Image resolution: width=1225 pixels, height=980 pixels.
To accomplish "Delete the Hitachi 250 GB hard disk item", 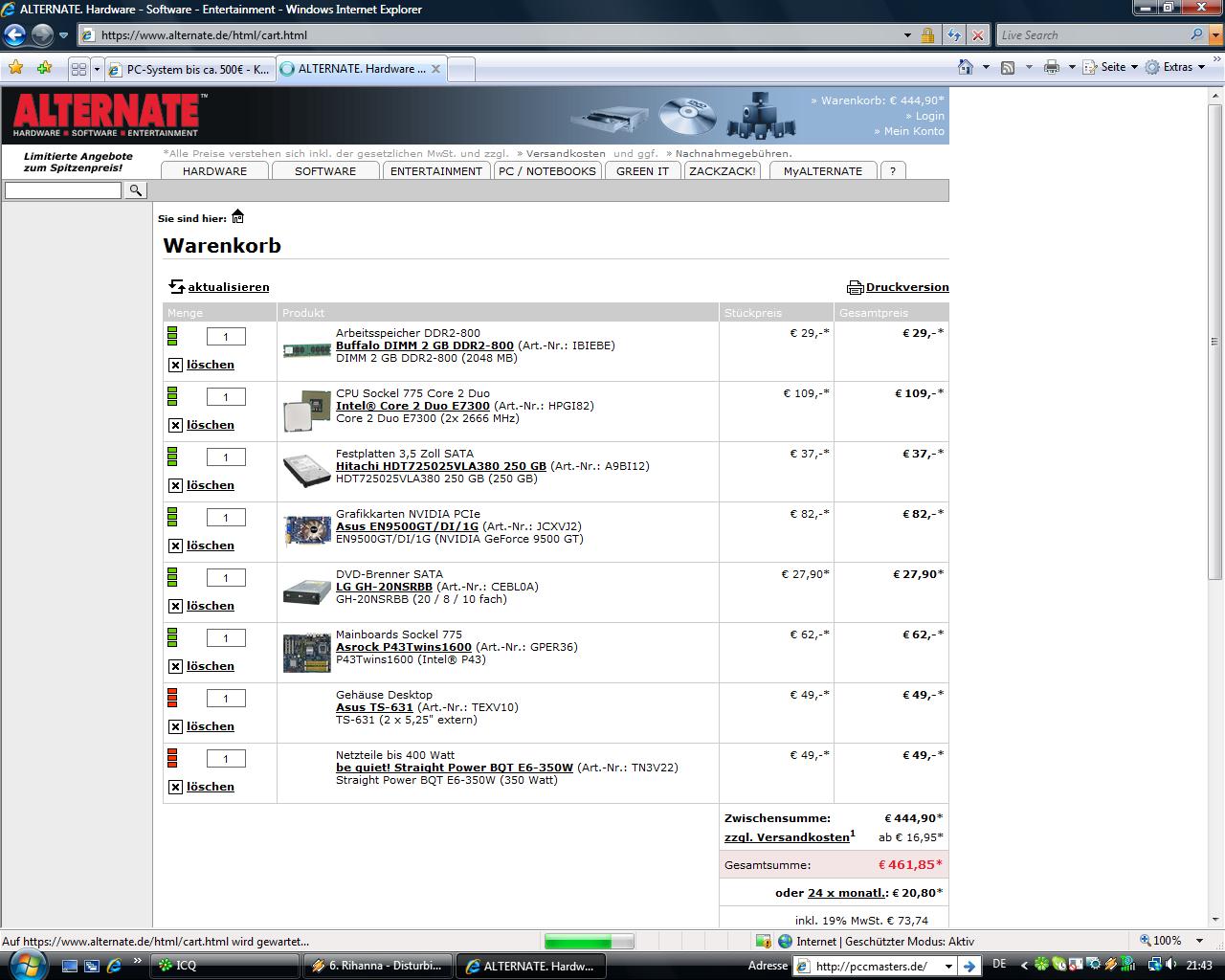I will click(x=202, y=485).
